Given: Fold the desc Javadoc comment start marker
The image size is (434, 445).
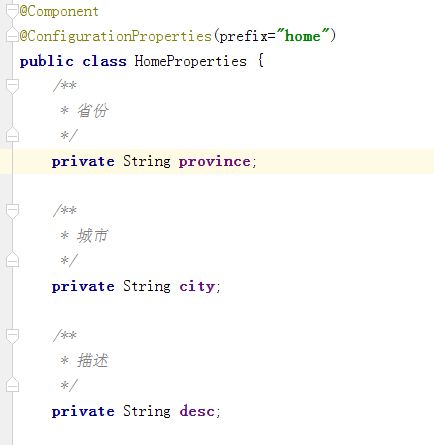Looking at the screenshot, I should tap(12, 336).
